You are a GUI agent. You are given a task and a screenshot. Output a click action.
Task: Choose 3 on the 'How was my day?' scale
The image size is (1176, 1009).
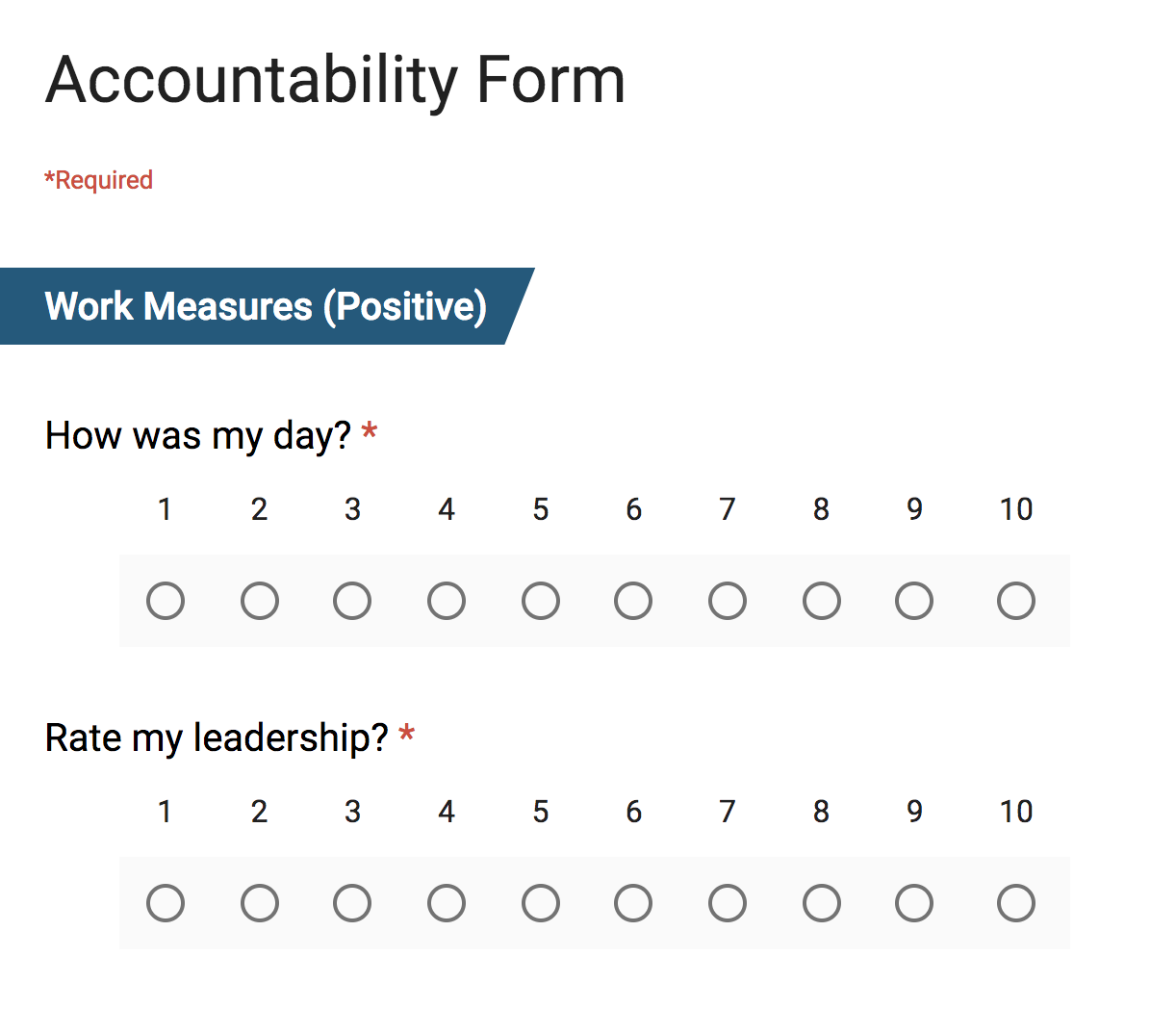[352, 601]
